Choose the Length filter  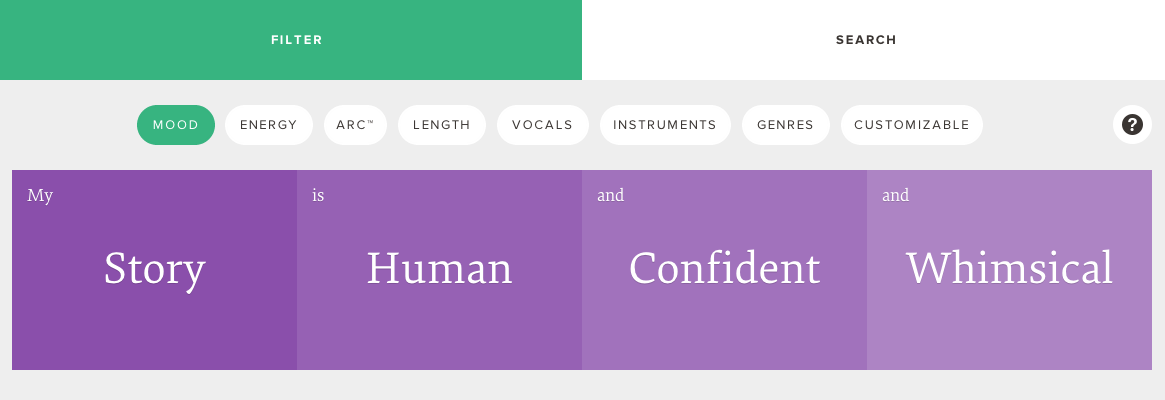coord(442,125)
